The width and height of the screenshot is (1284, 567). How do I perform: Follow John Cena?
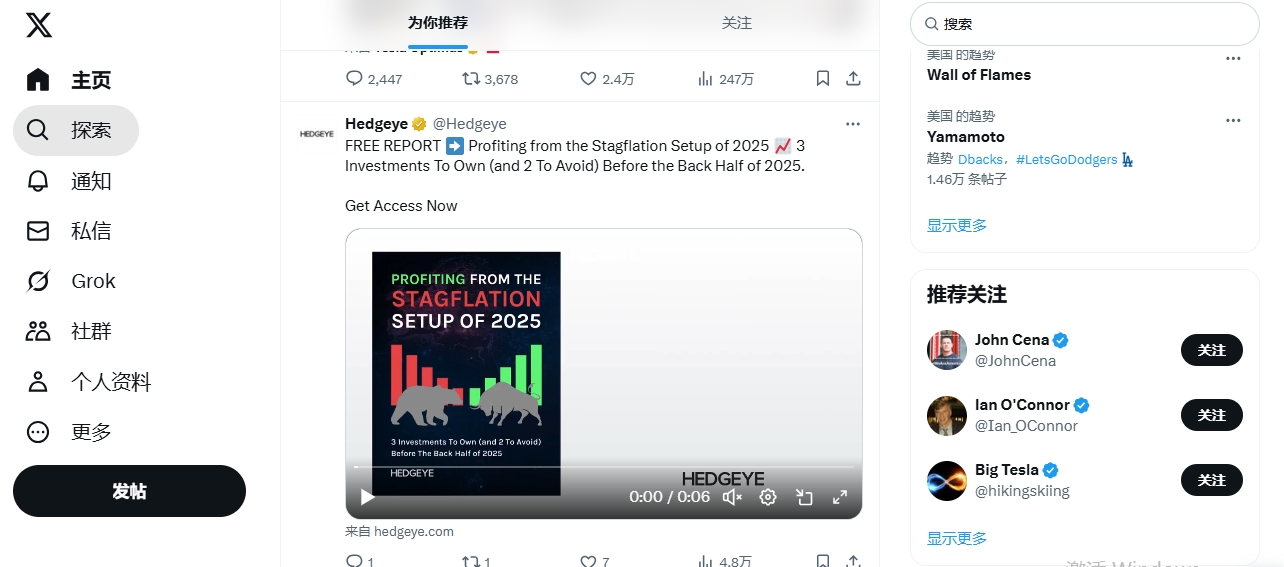pos(1211,350)
